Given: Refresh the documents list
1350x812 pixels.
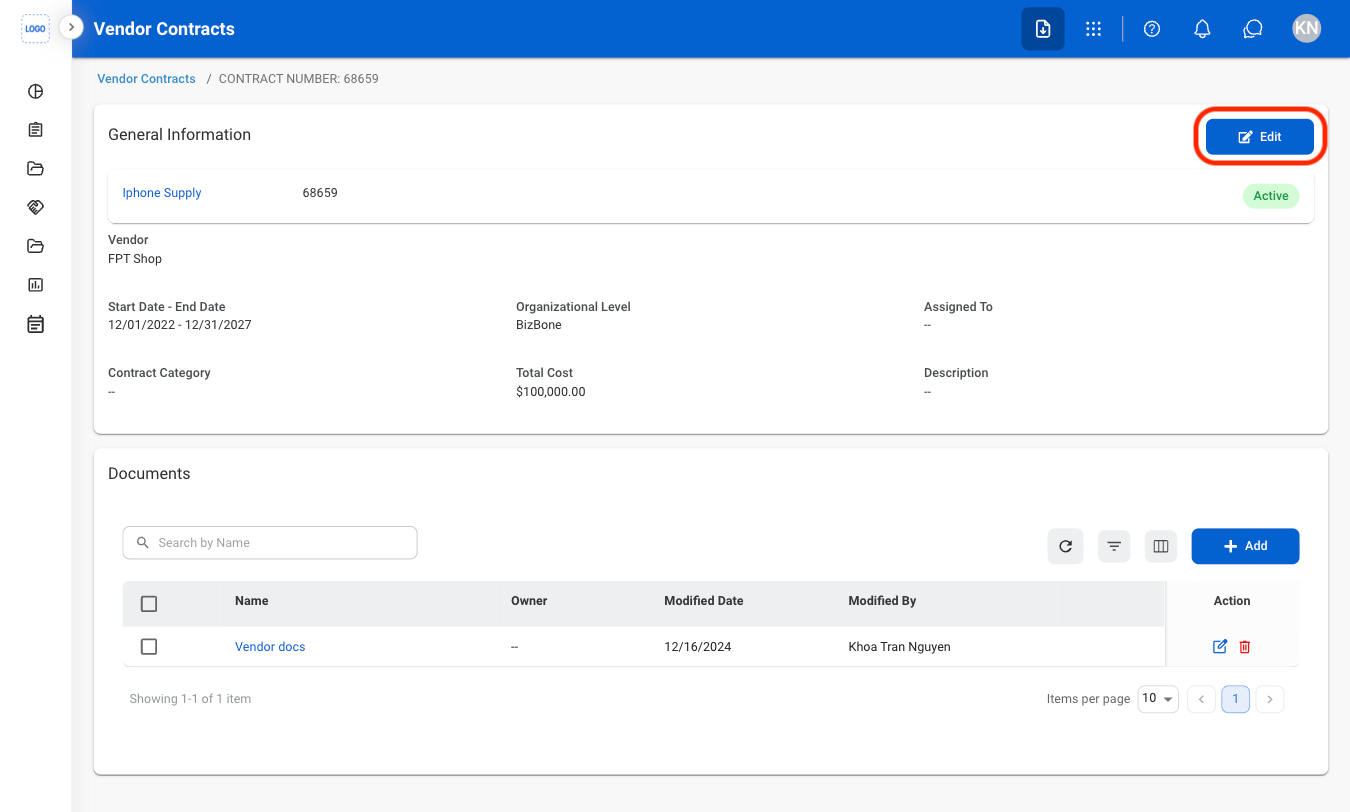Looking at the screenshot, I should pyautogui.click(x=1066, y=546).
